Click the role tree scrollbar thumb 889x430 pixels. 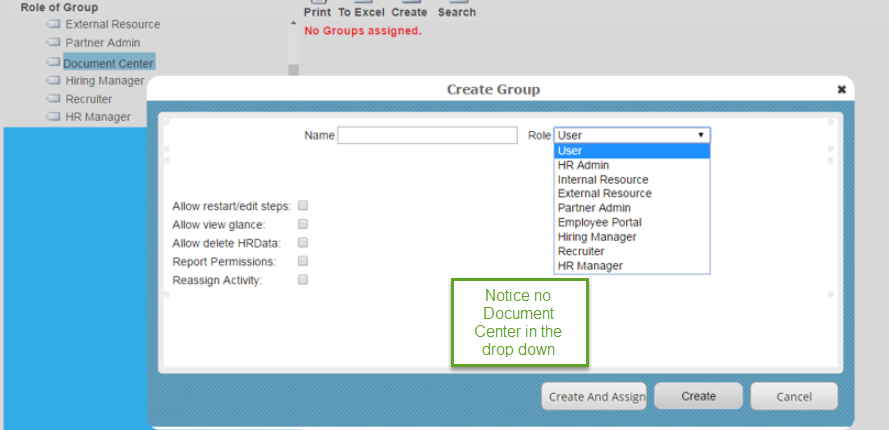[x=293, y=70]
